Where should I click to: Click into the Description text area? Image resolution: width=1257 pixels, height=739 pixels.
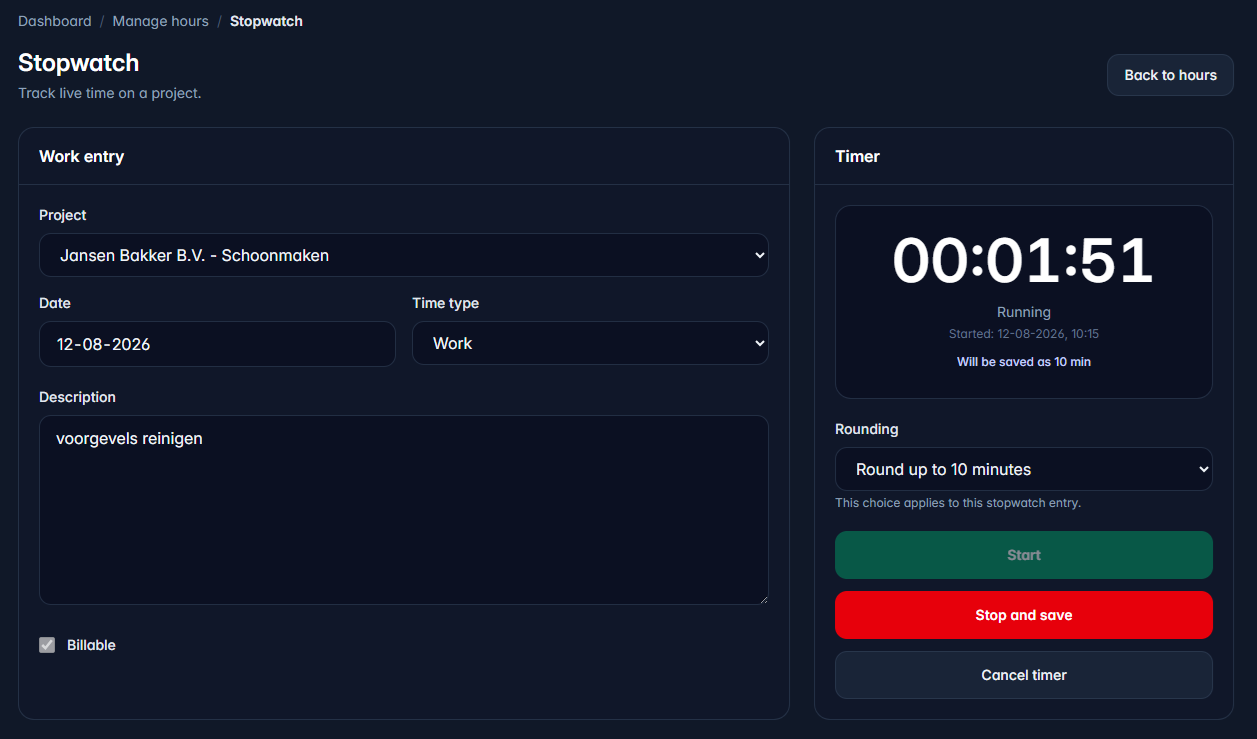point(404,510)
